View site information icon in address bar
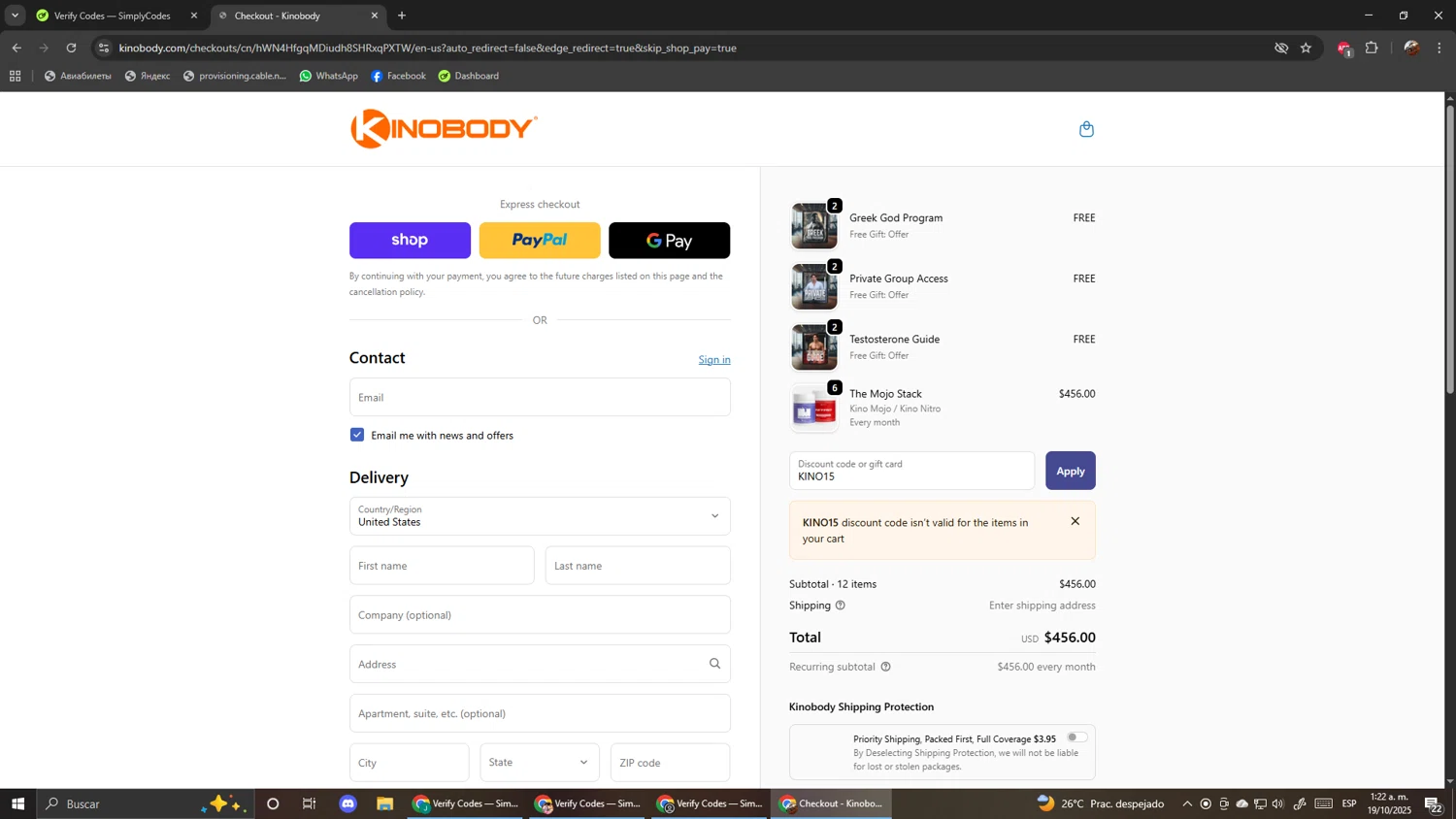The width and height of the screenshot is (1456, 819). coord(104,48)
